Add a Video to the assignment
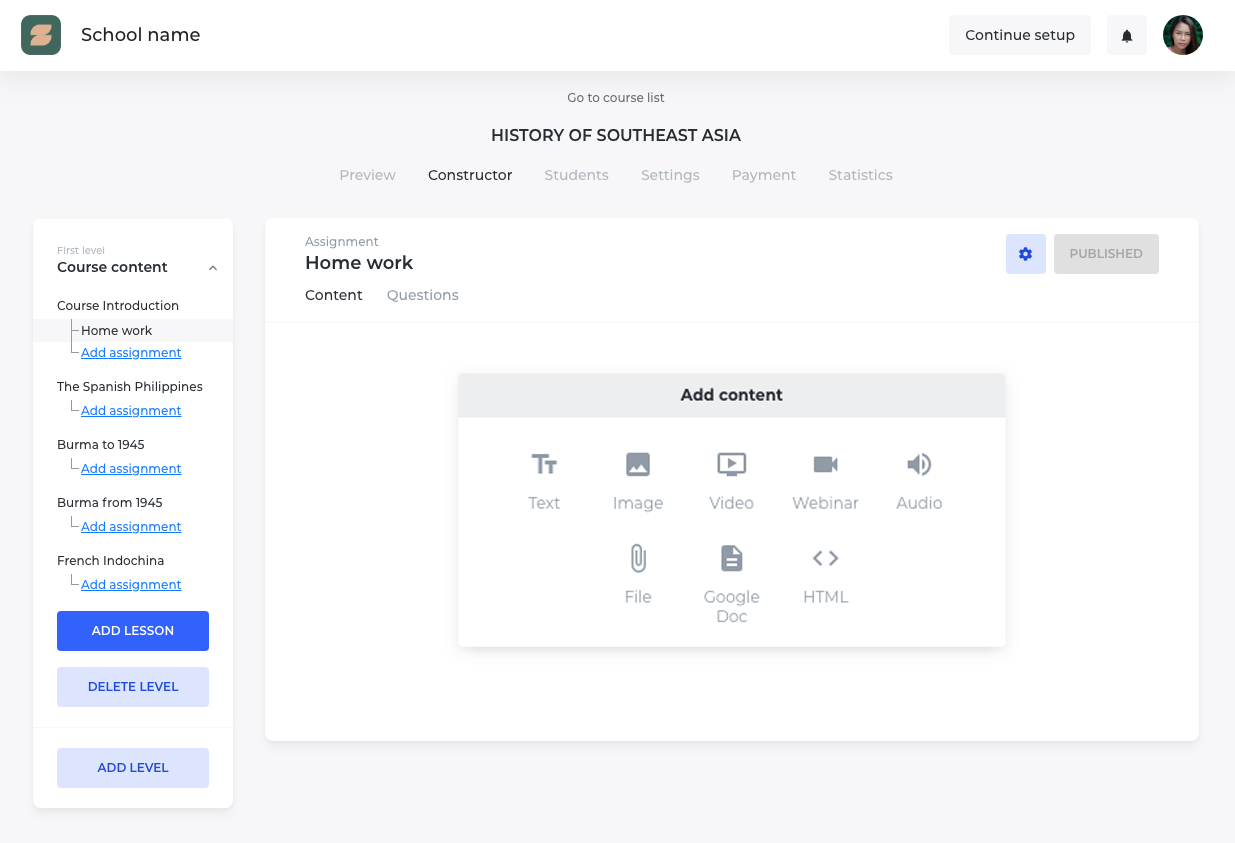Viewport: 1235px width, 843px height. point(731,480)
